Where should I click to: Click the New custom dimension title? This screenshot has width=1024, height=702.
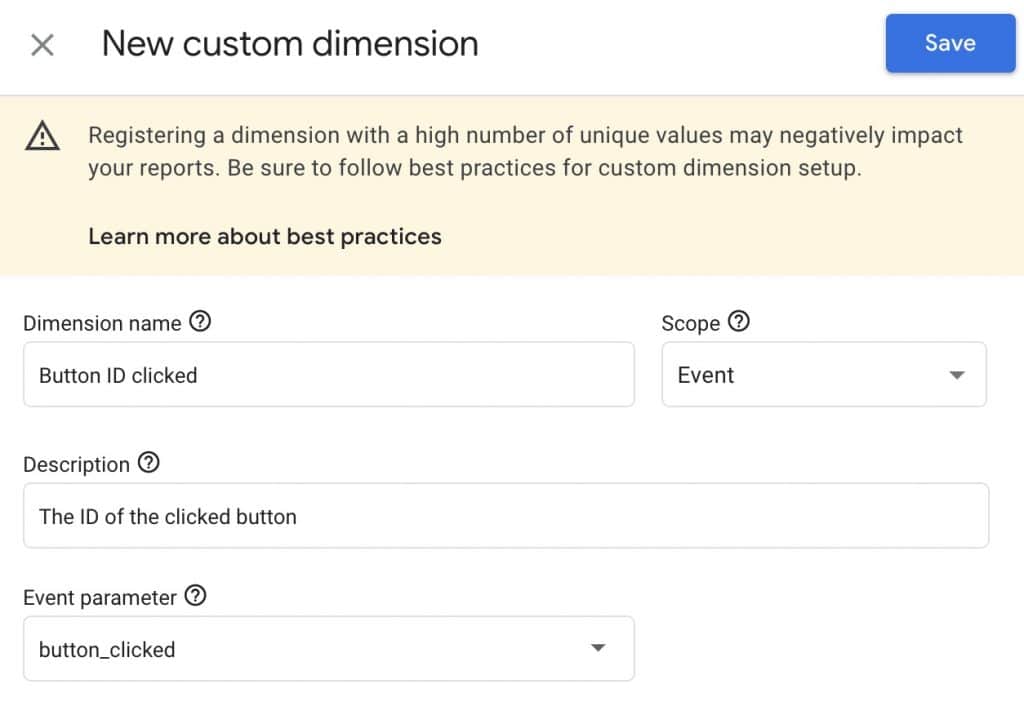[289, 43]
